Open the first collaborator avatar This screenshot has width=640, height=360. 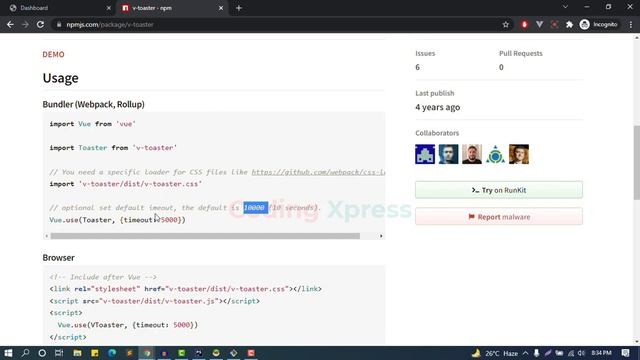tap(425, 154)
